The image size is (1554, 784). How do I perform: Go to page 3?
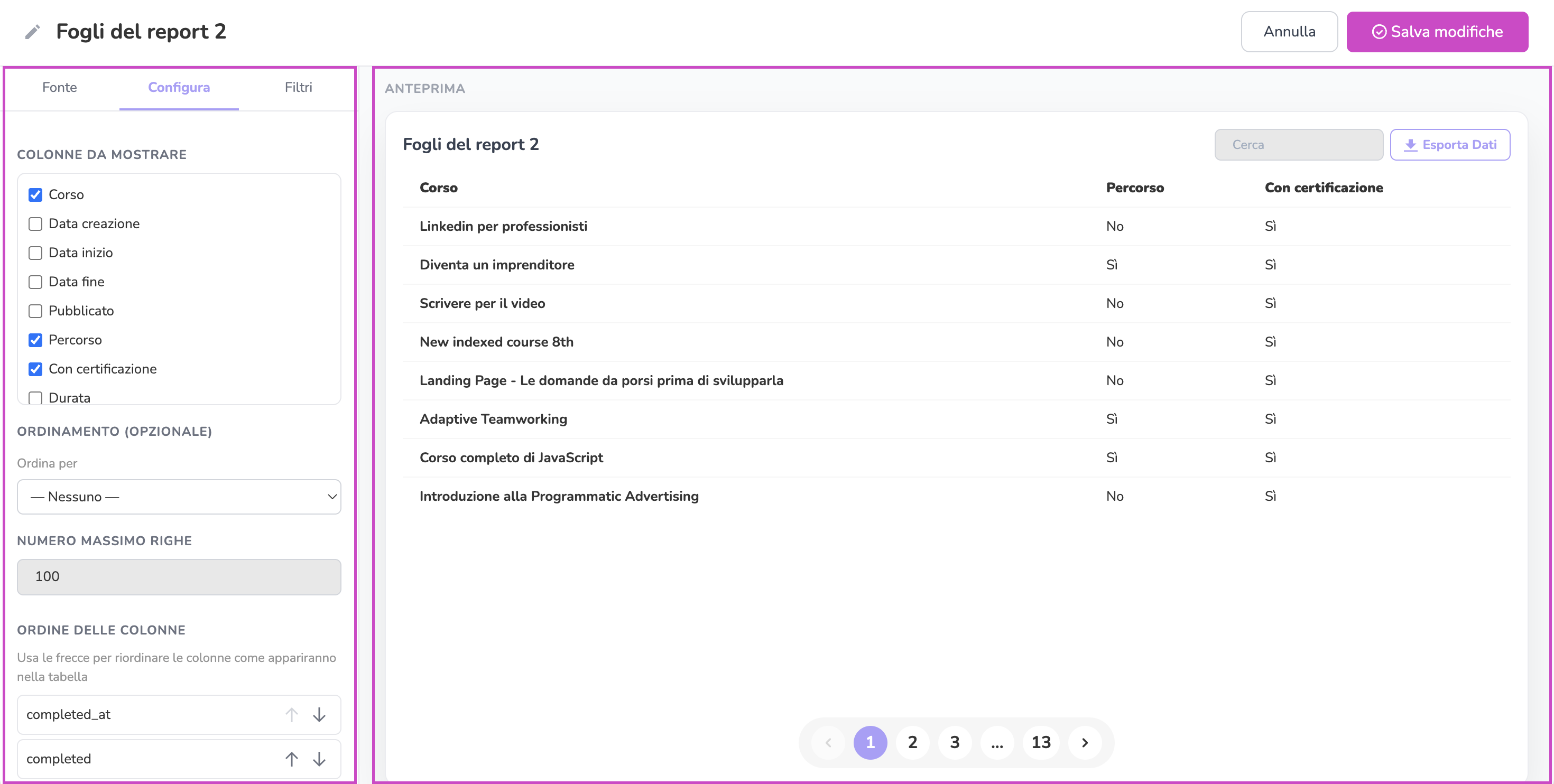[955, 742]
